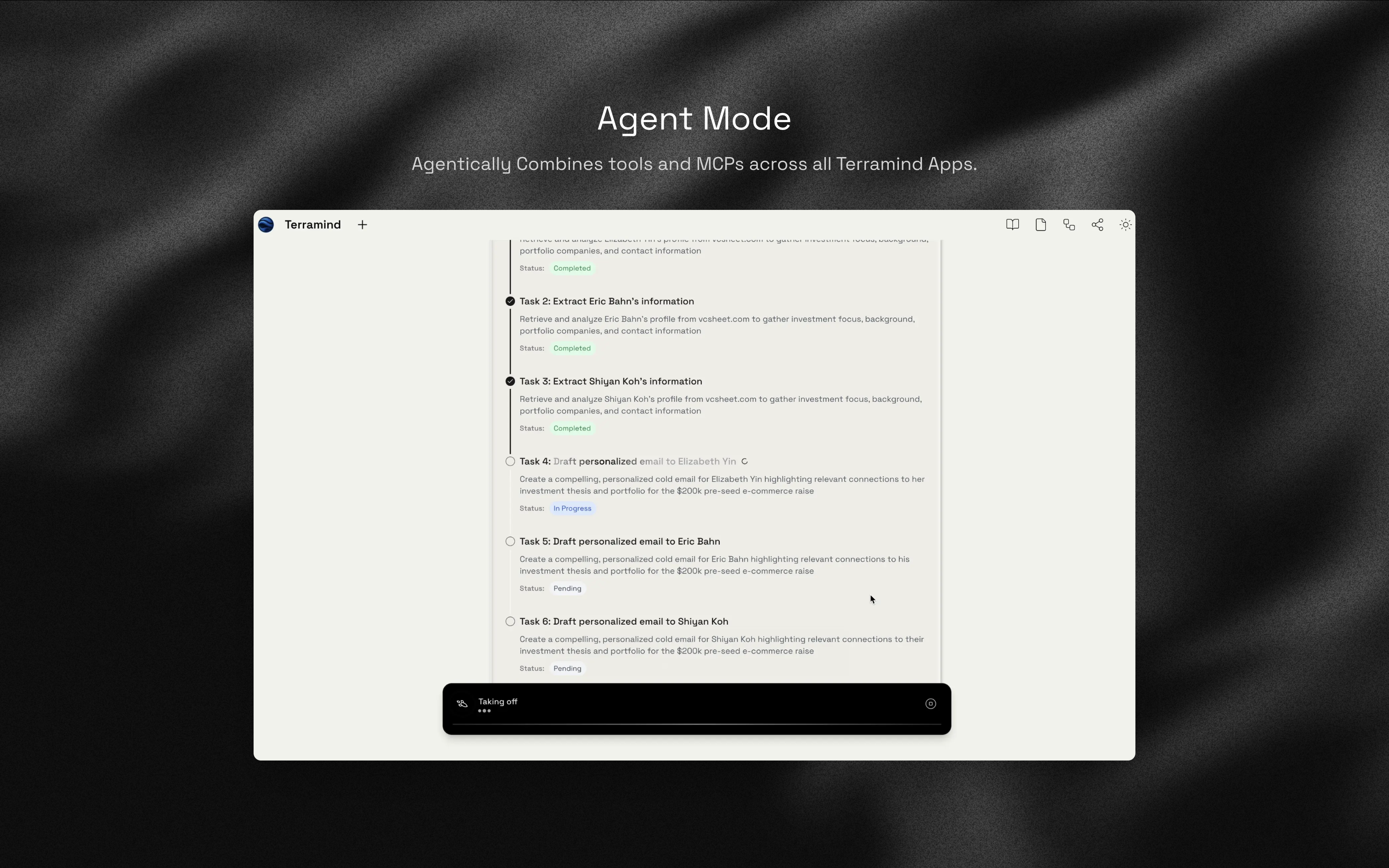Click Task 4 loading spinner icon
This screenshot has width=1389, height=868.
point(745,462)
